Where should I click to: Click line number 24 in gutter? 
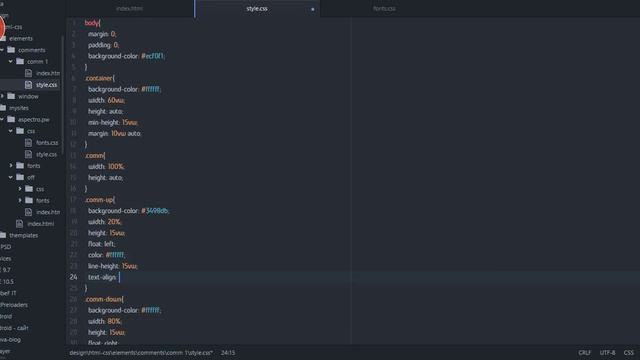[73, 277]
